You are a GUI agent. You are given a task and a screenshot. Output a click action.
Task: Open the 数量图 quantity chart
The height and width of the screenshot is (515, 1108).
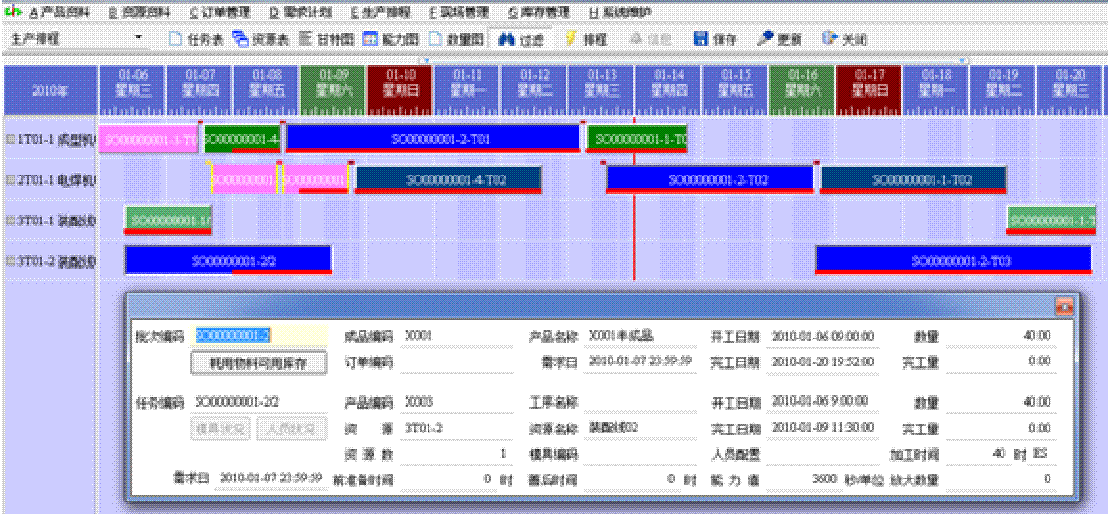(456, 40)
